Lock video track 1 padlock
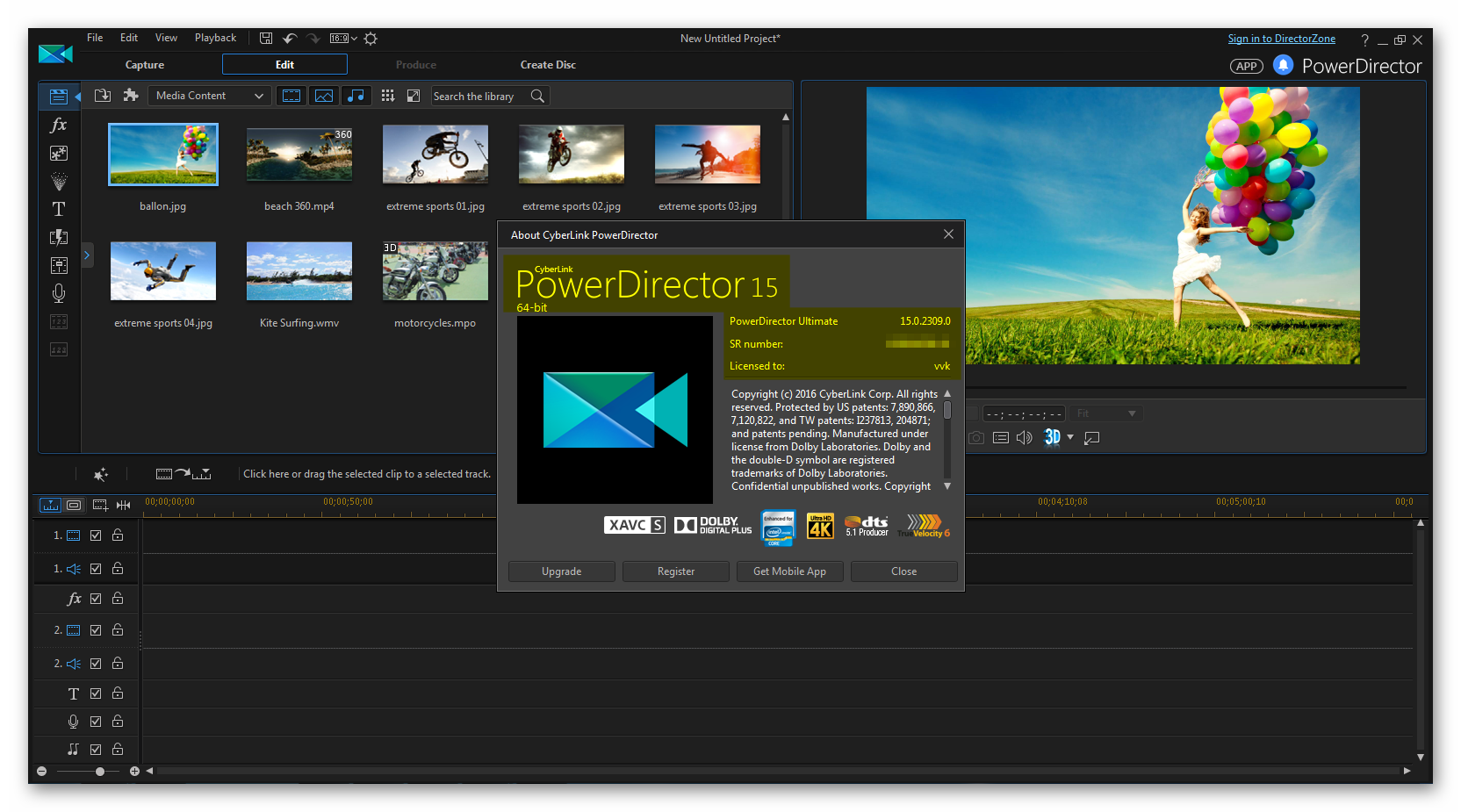This screenshot has width=1461, height=812. 118,535
